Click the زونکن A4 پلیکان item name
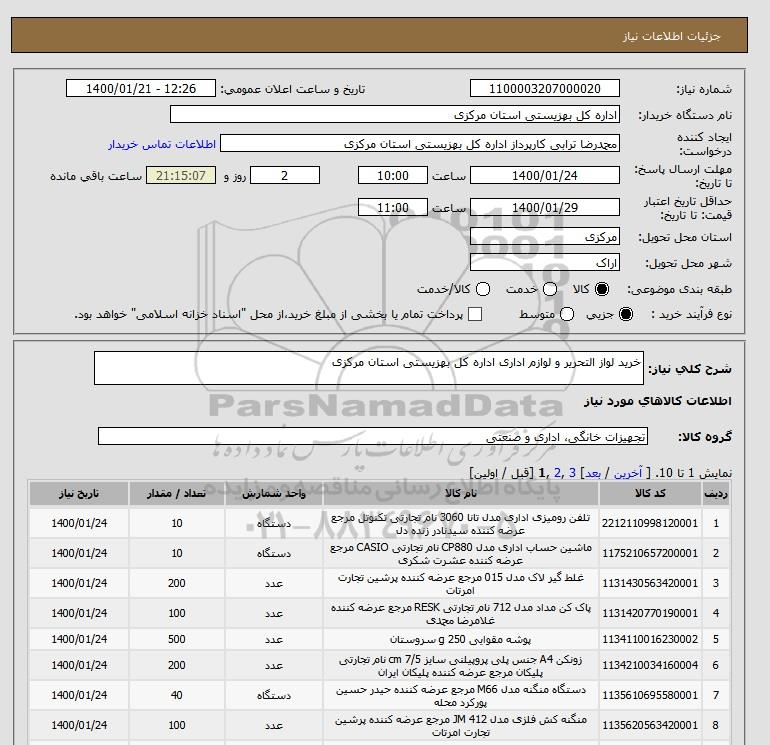770x745 pixels. (x=461, y=665)
